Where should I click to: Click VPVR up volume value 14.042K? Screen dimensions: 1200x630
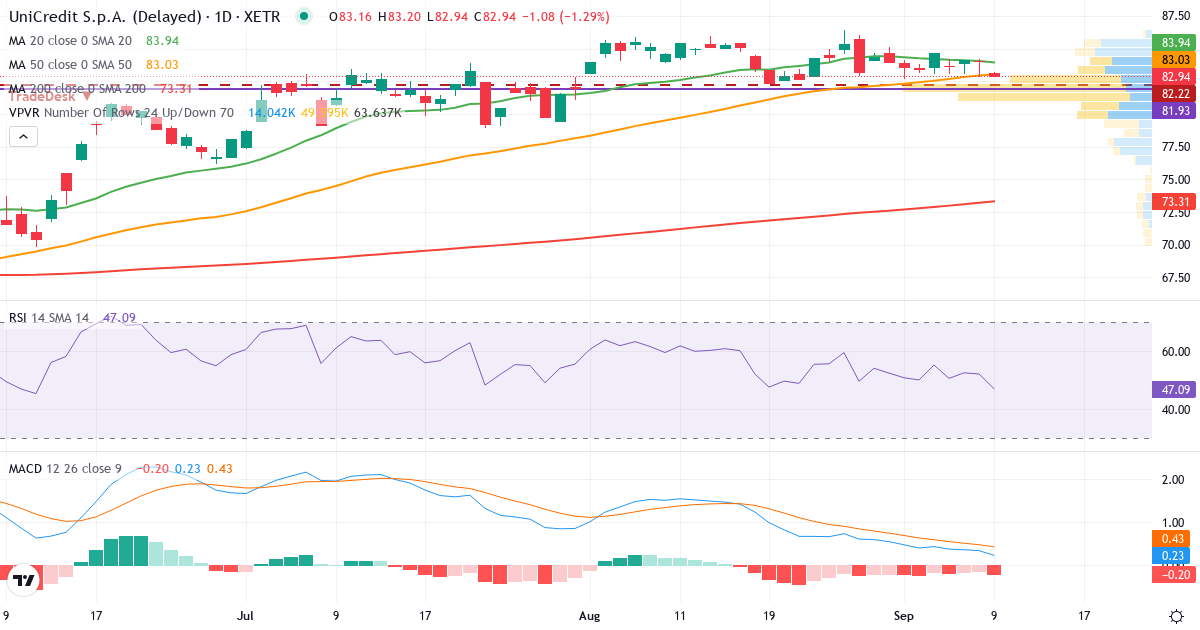(271, 112)
